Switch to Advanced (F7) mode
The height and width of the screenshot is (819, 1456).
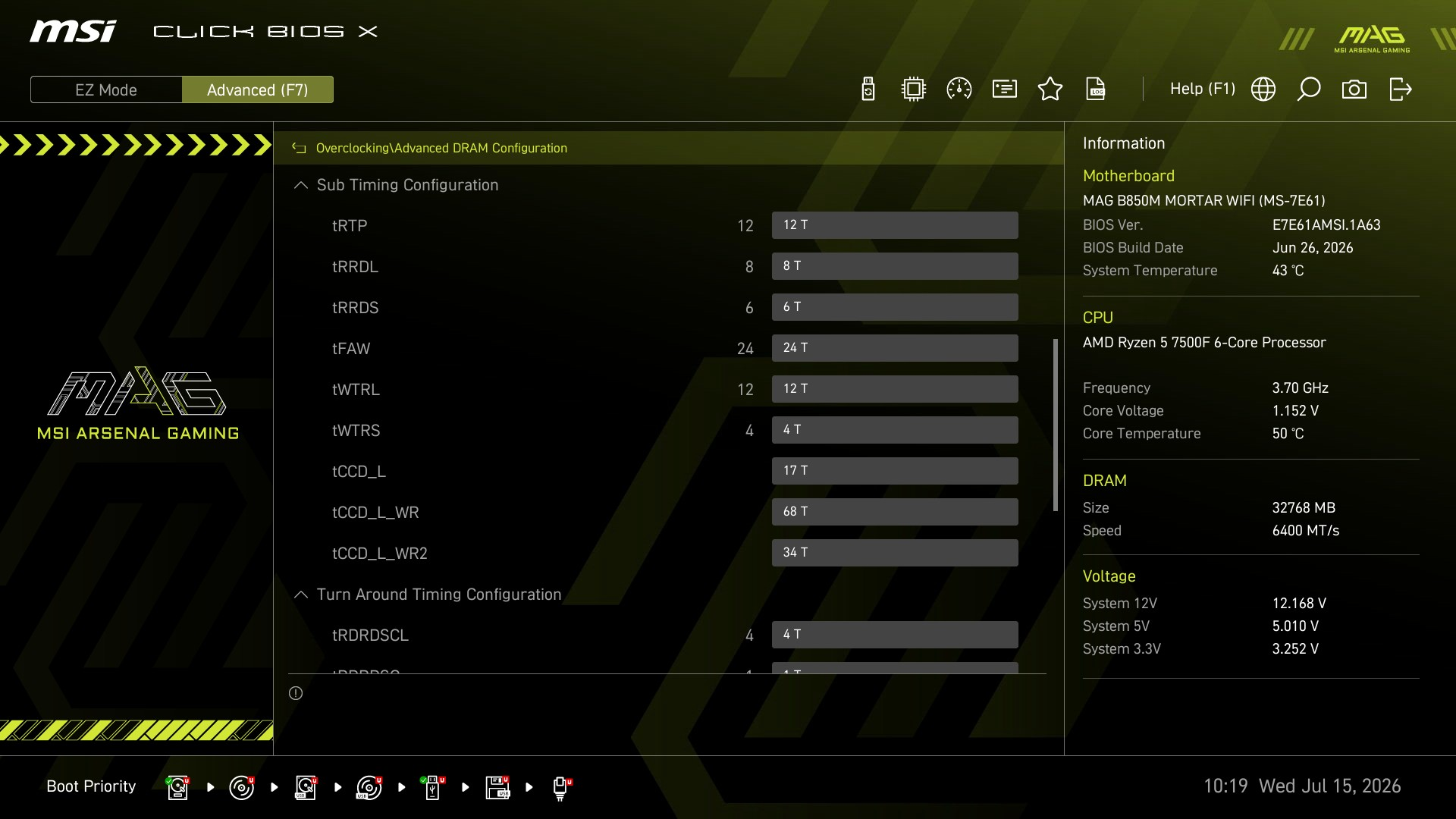pos(258,89)
